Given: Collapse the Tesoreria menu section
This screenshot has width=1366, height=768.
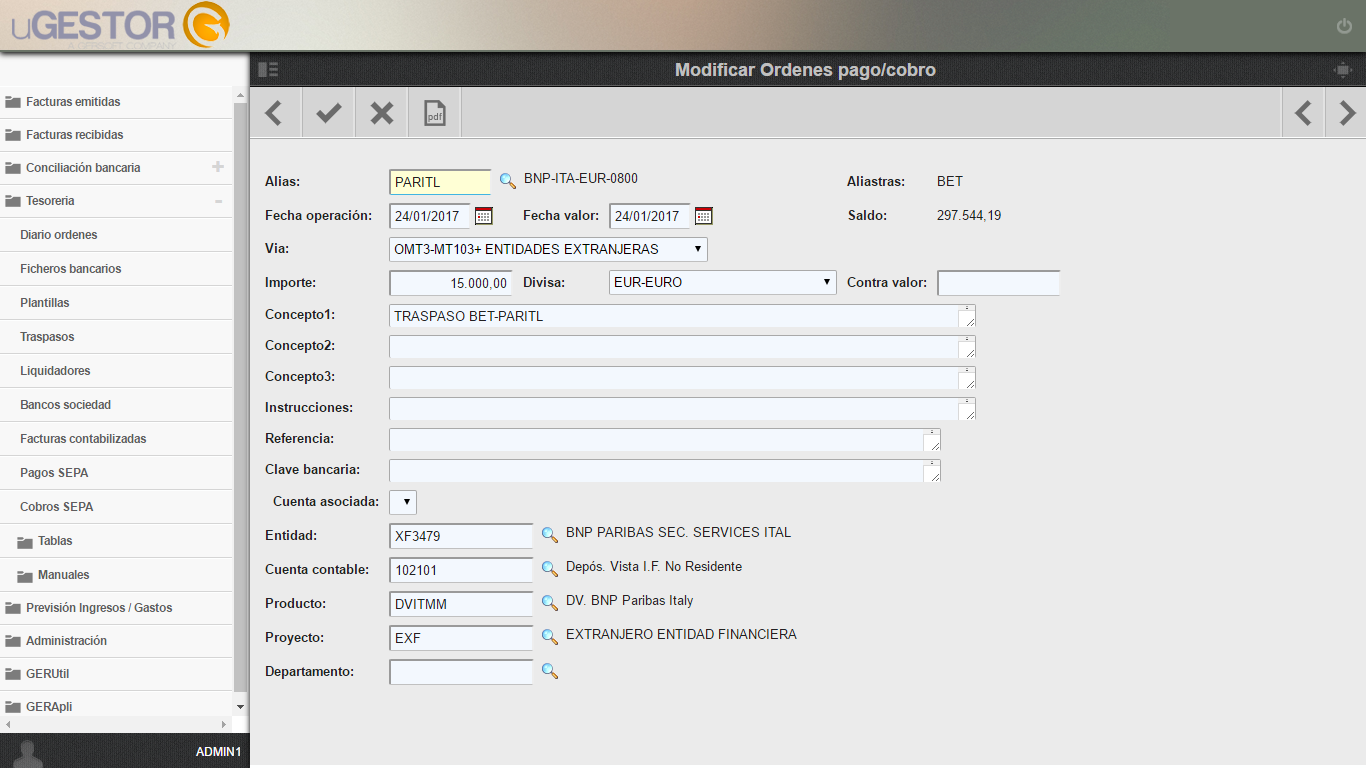Looking at the screenshot, I should coord(218,201).
